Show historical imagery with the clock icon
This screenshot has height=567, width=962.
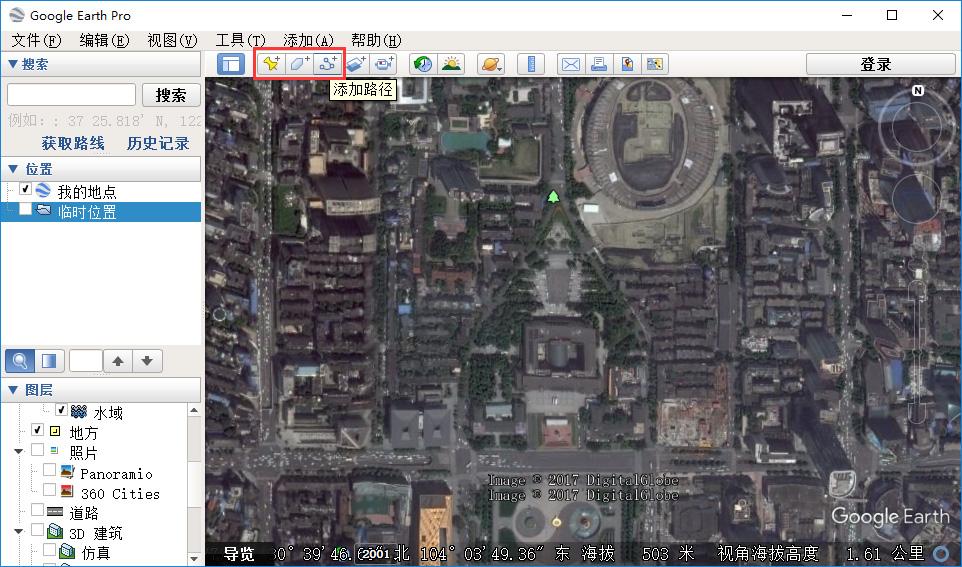423,64
